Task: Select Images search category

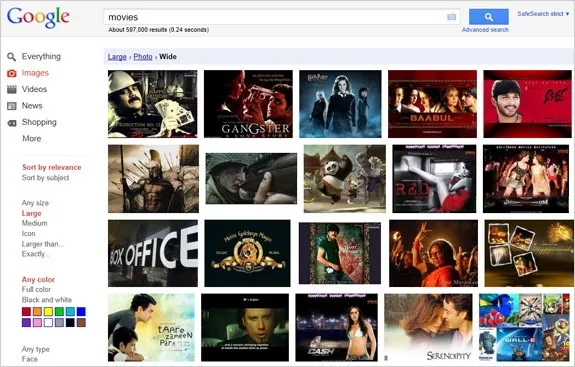Action: pos(35,73)
